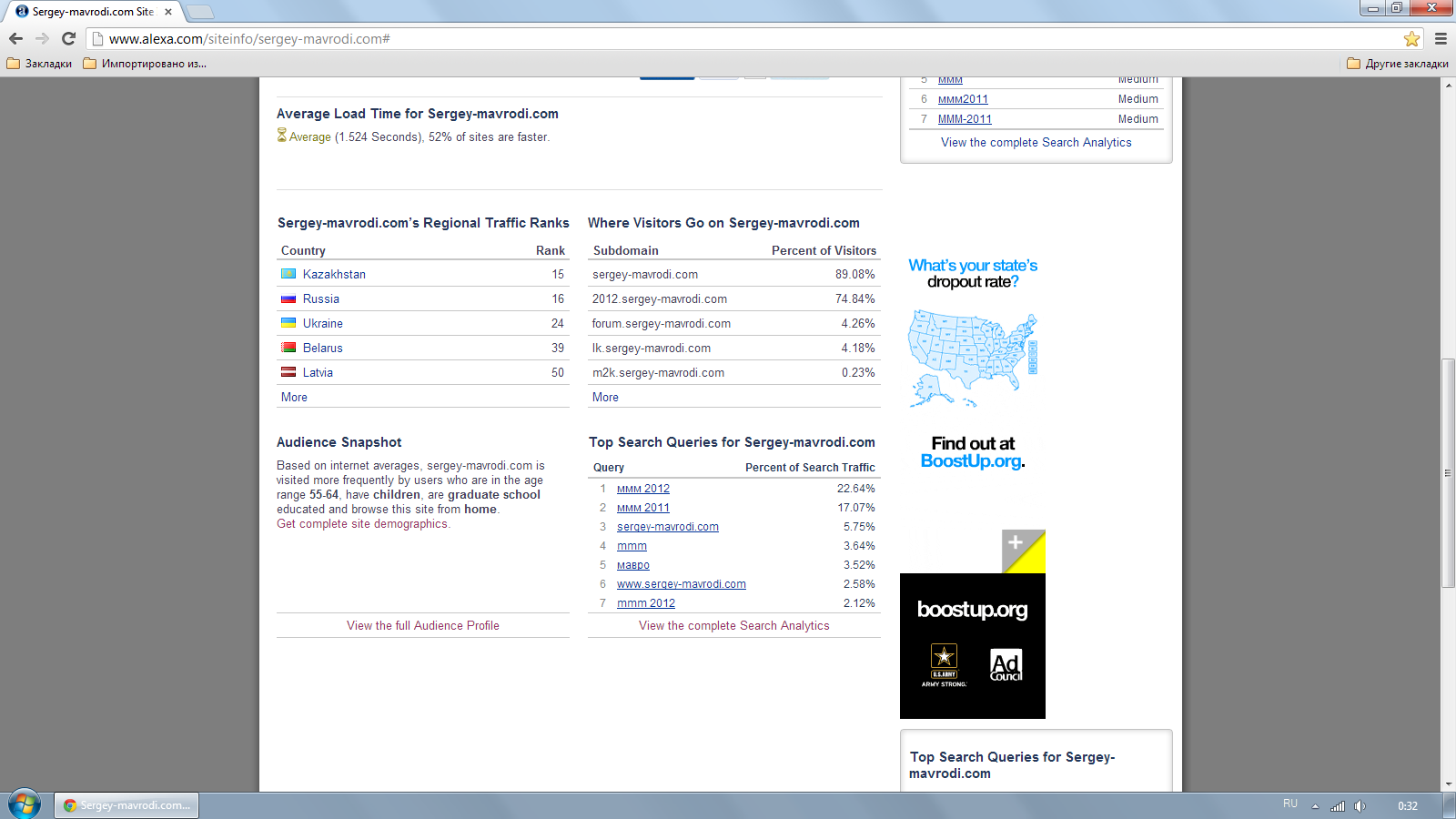Screen dimensions: 1456x819
Task: Open the Windows Start button
Action: (25, 804)
